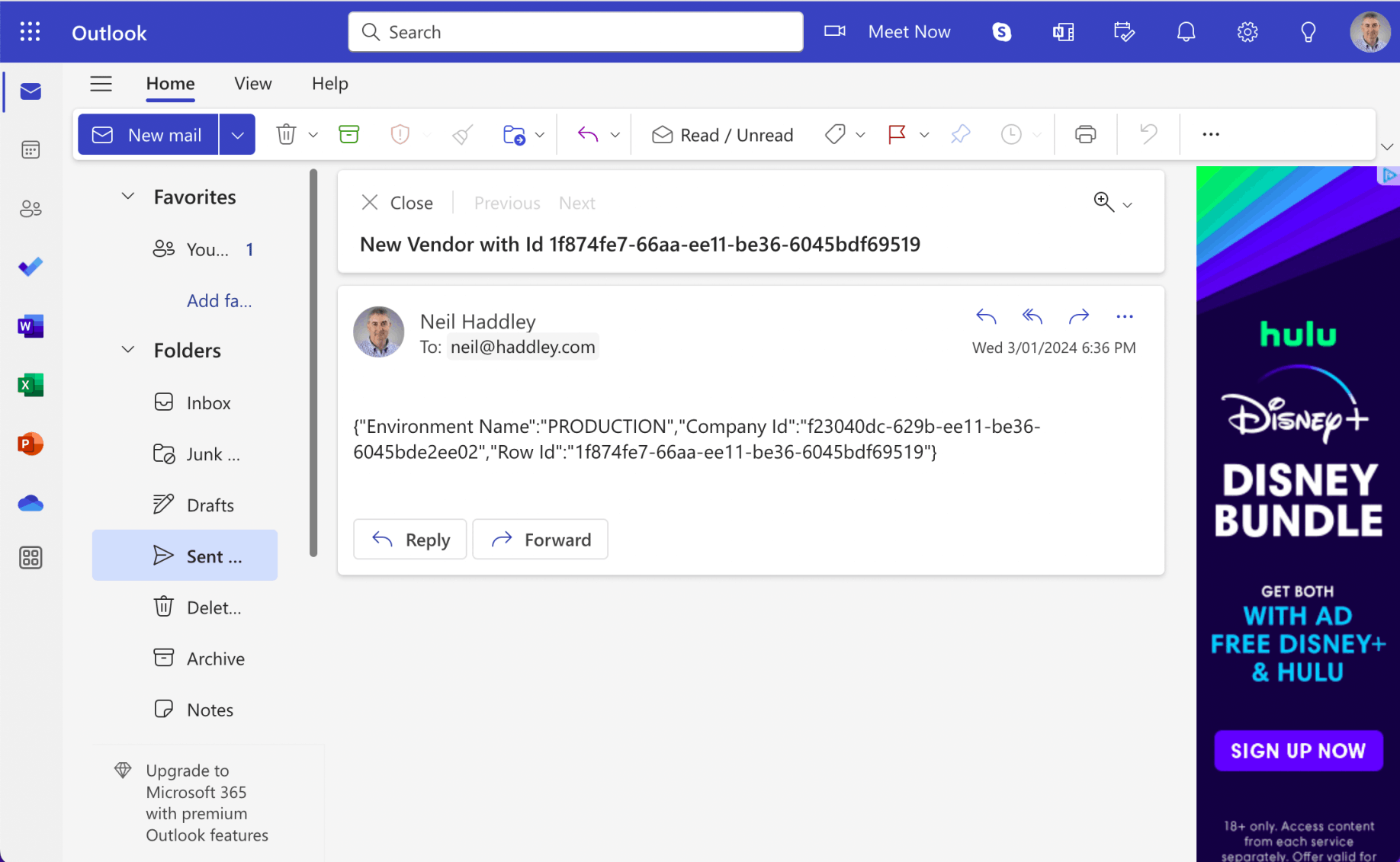Launch Excel from the left rail
The width and height of the screenshot is (1400, 862).
tap(31, 385)
